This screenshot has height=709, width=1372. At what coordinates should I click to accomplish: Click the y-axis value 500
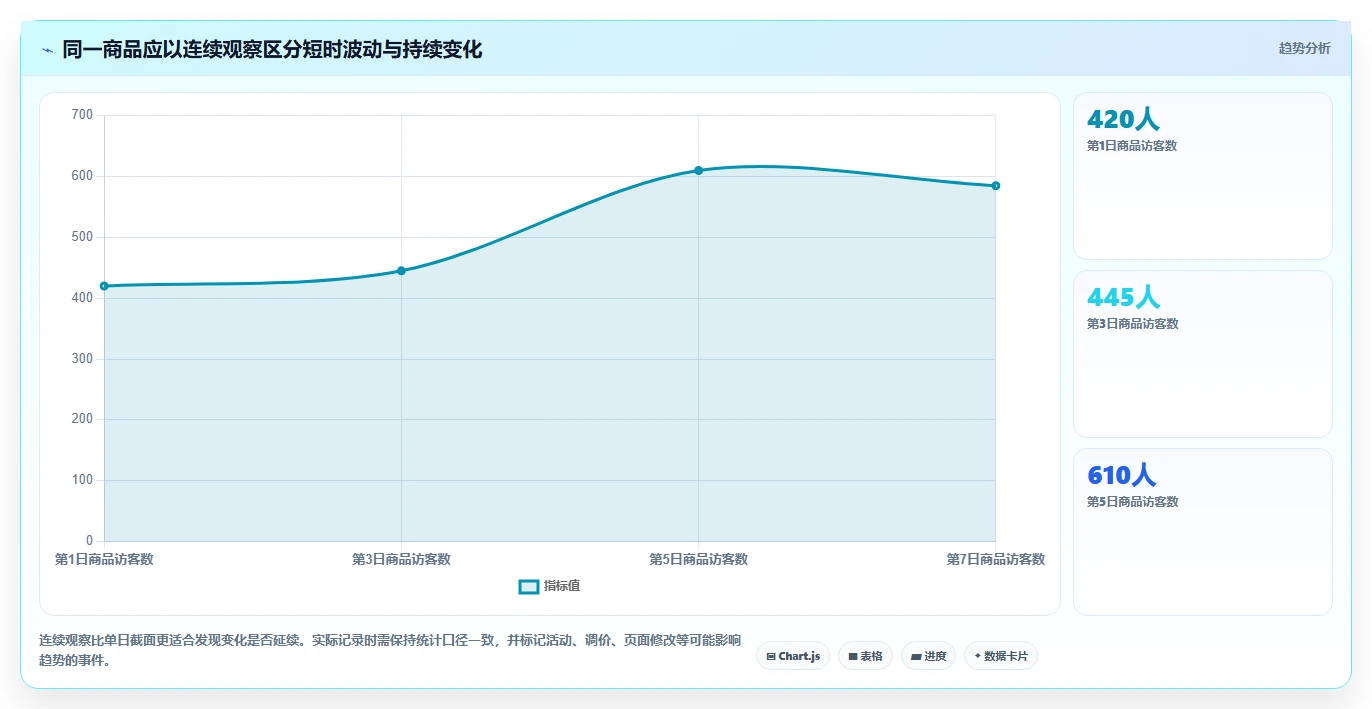(83, 237)
